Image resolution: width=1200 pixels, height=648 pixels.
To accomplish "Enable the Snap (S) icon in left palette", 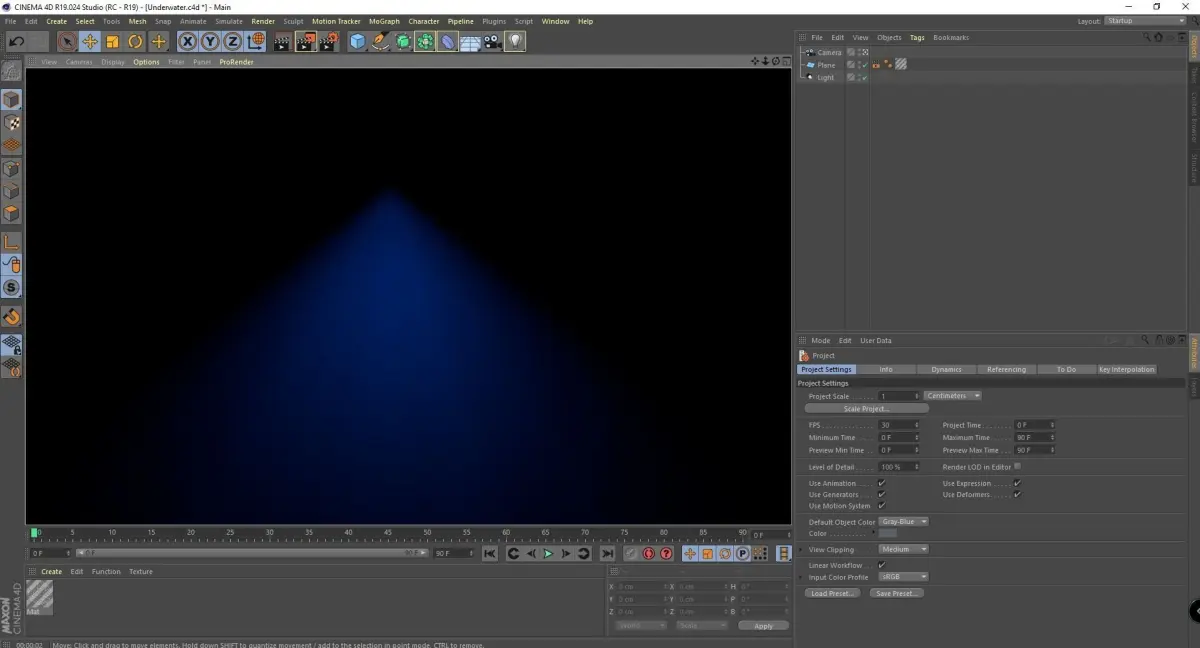I will [x=11, y=288].
